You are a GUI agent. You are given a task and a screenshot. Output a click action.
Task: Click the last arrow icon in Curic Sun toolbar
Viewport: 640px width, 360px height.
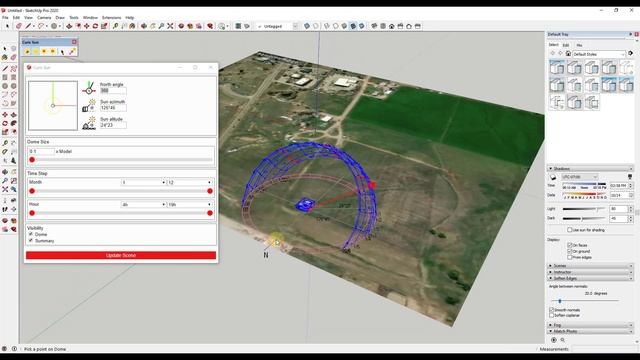coord(72,51)
